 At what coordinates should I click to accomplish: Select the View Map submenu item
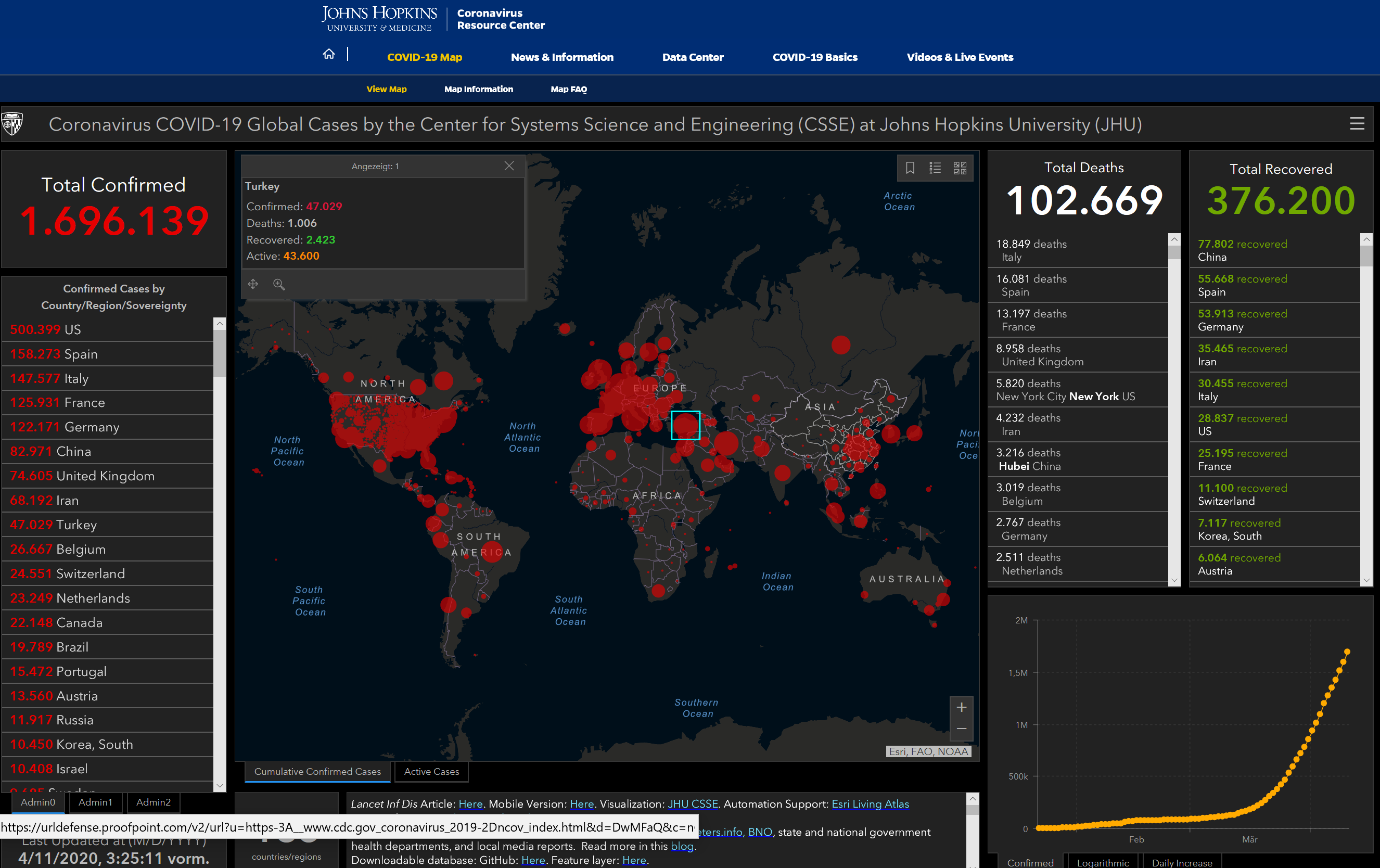click(x=386, y=90)
